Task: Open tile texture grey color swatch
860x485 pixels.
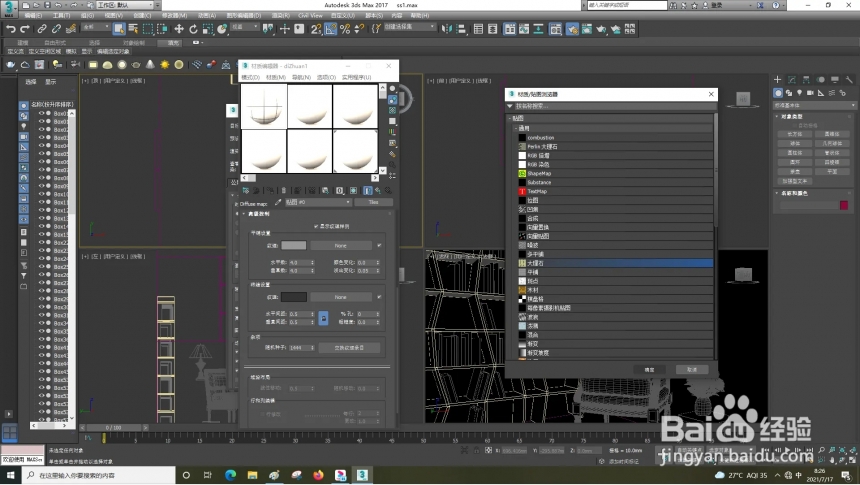Action: coord(293,246)
